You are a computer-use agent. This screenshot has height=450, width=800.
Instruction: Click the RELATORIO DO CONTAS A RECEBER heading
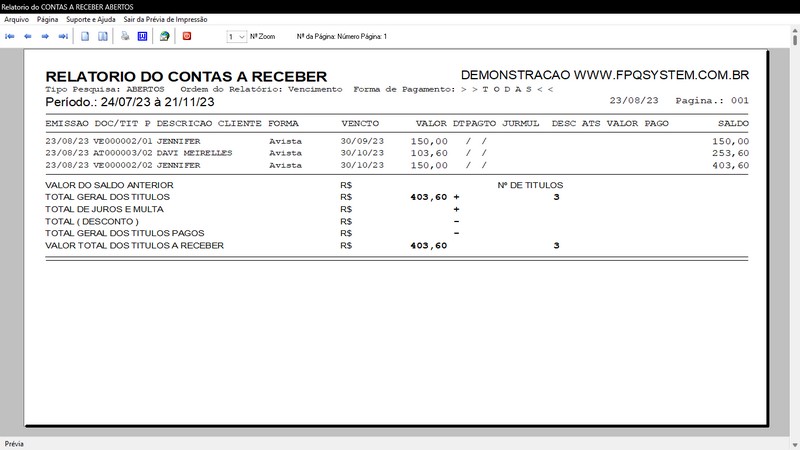coord(186,77)
